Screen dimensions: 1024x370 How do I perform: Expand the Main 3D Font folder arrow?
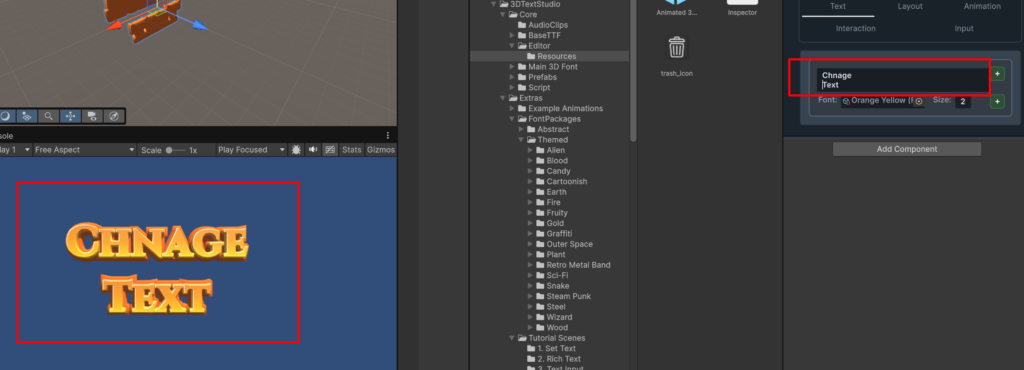tap(513, 67)
